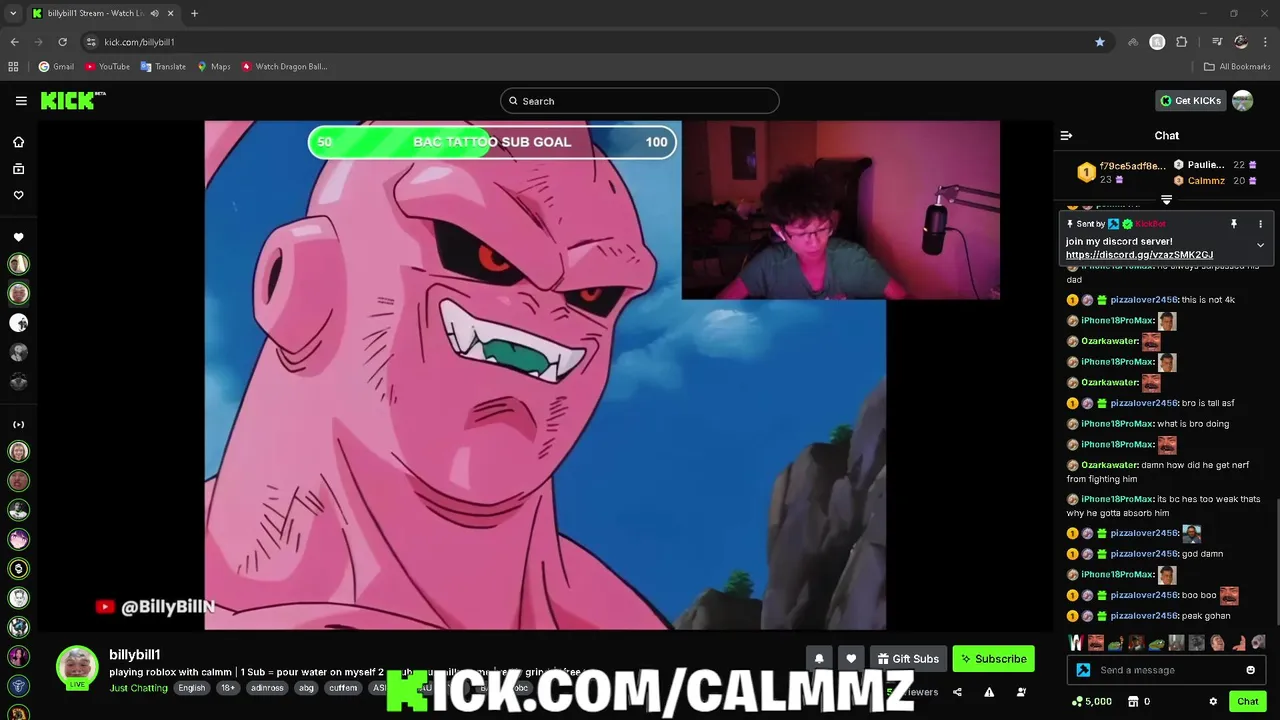
Task: Mute the billybill1 Stream tab audio
Action: 154,13
